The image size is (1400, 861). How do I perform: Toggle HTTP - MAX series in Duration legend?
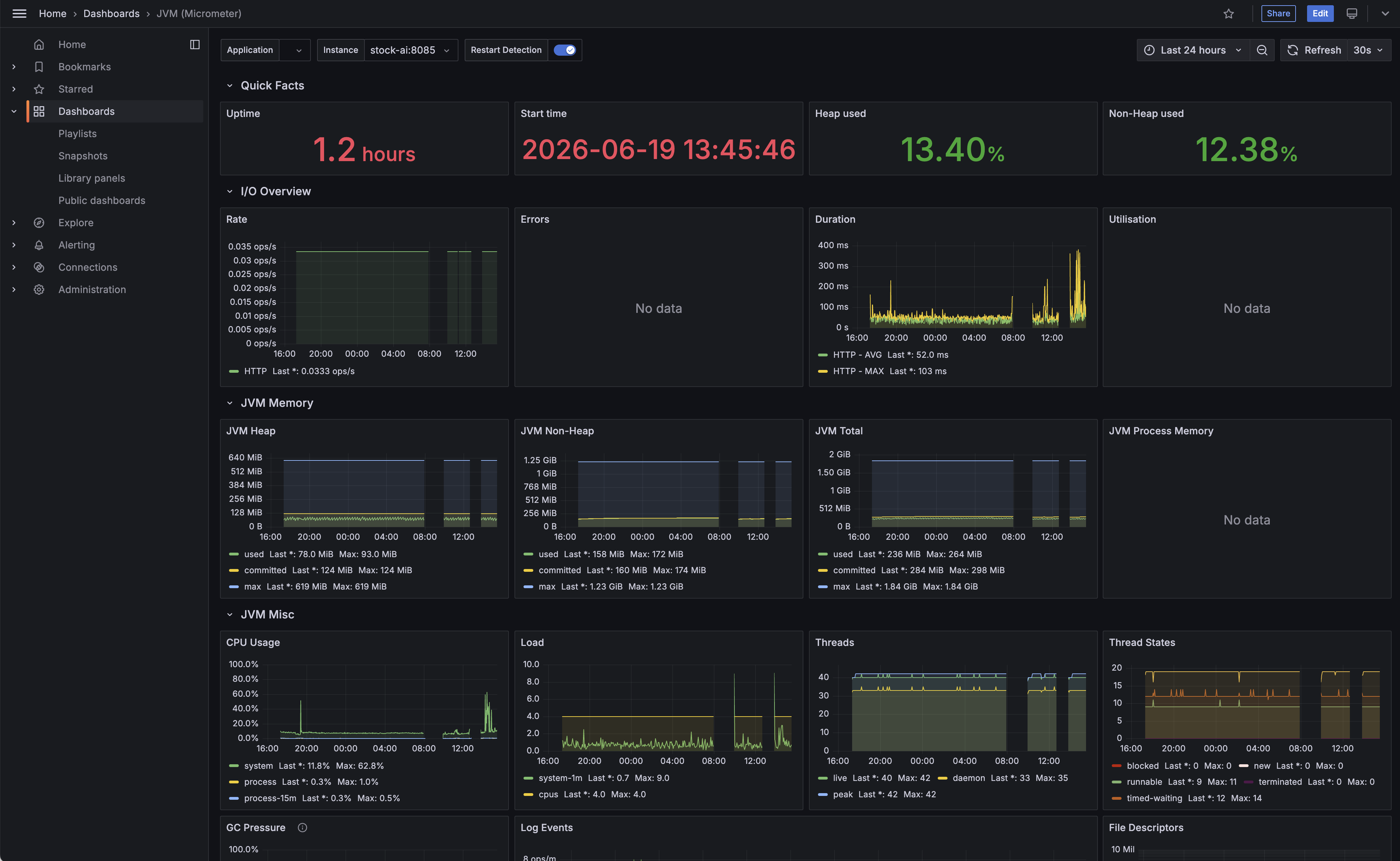pyautogui.click(x=858, y=371)
